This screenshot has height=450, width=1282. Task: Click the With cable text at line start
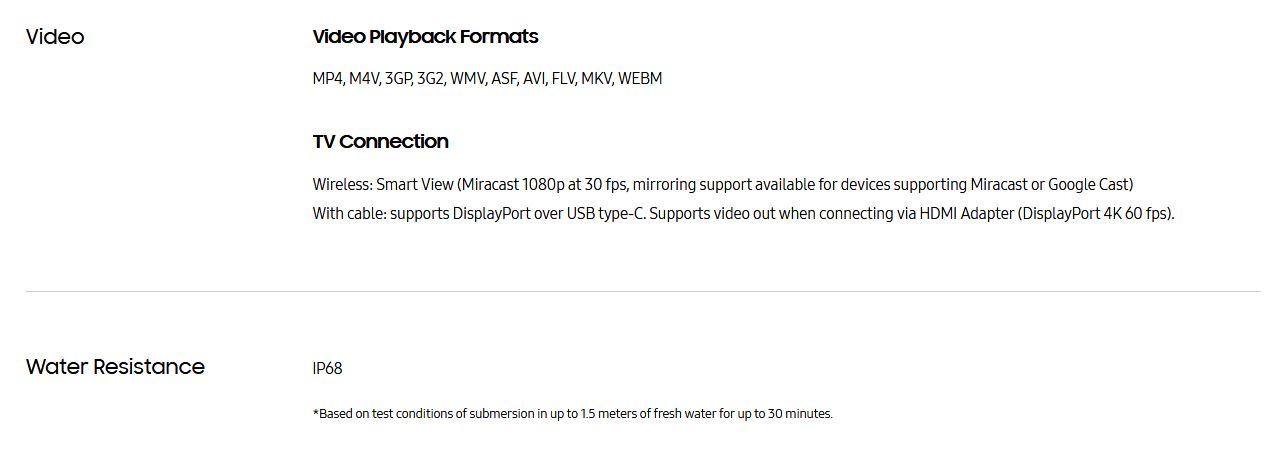[348, 213]
